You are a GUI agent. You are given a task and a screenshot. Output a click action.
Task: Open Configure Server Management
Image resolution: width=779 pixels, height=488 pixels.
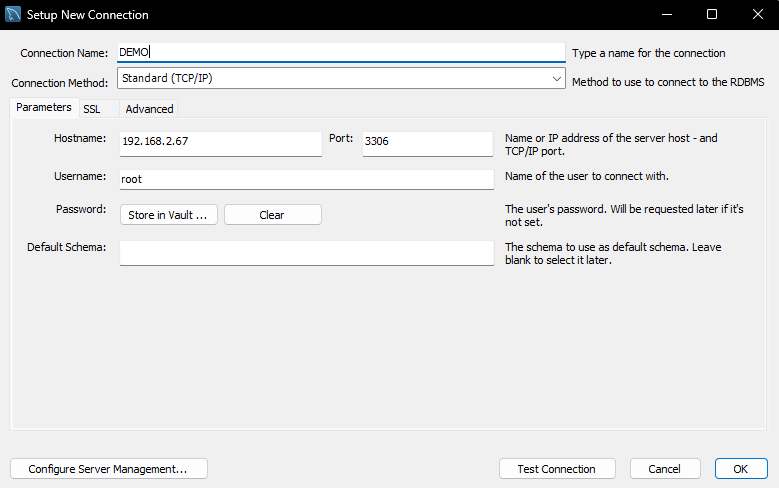point(108,469)
